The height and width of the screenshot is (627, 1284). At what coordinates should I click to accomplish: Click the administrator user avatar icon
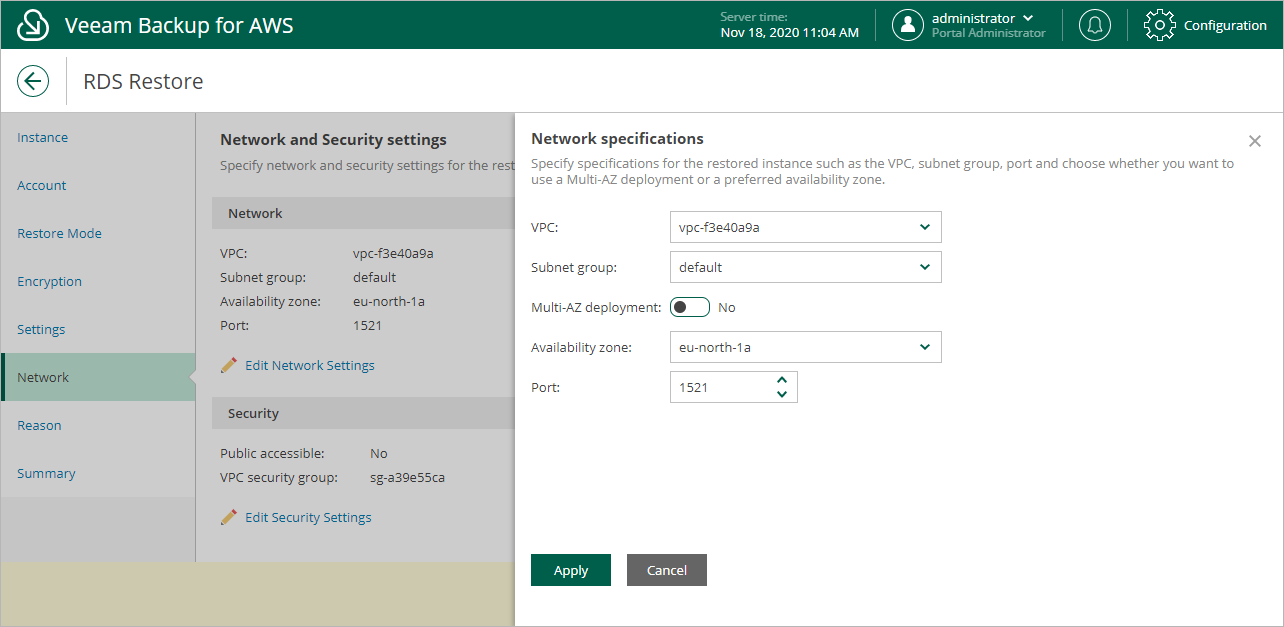point(907,25)
